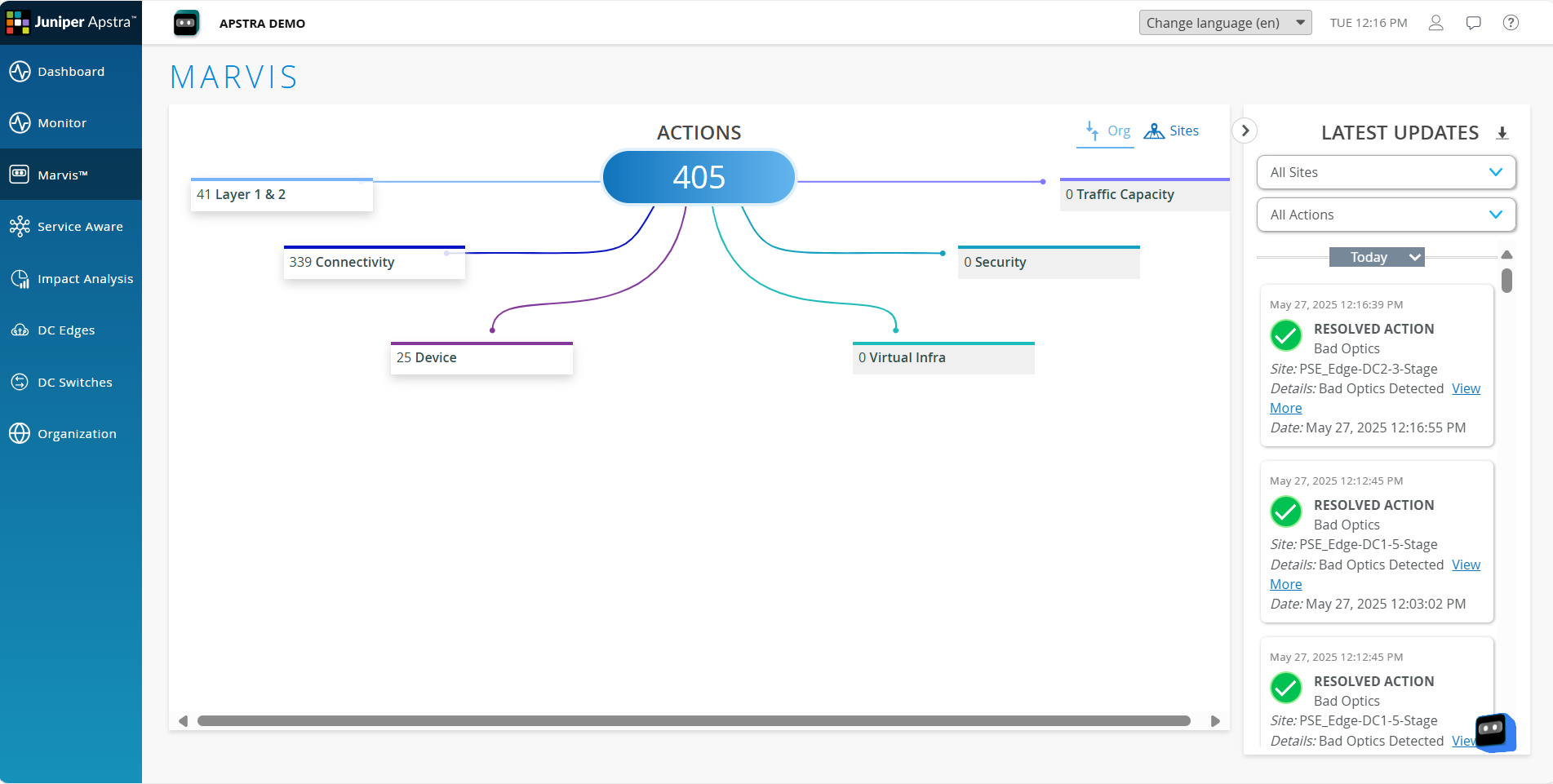Screen dimensions: 1553x784
Task: Click the user account profile icon
Action: pos(1435,23)
